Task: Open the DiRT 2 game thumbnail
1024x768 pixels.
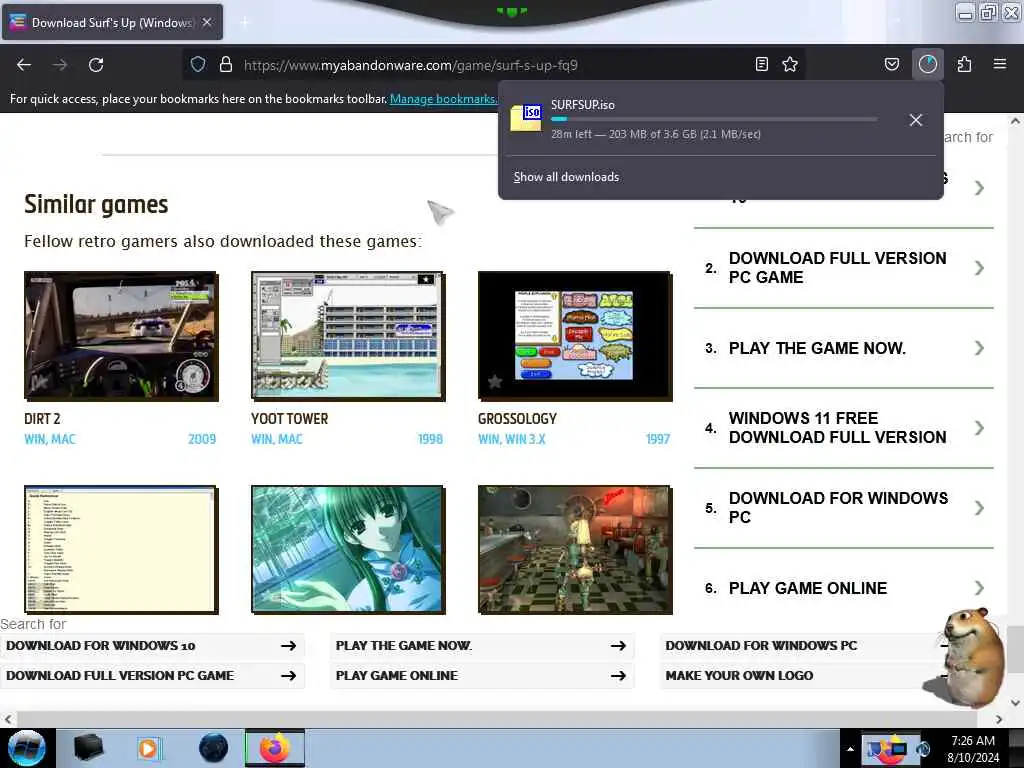Action: [121, 336]
